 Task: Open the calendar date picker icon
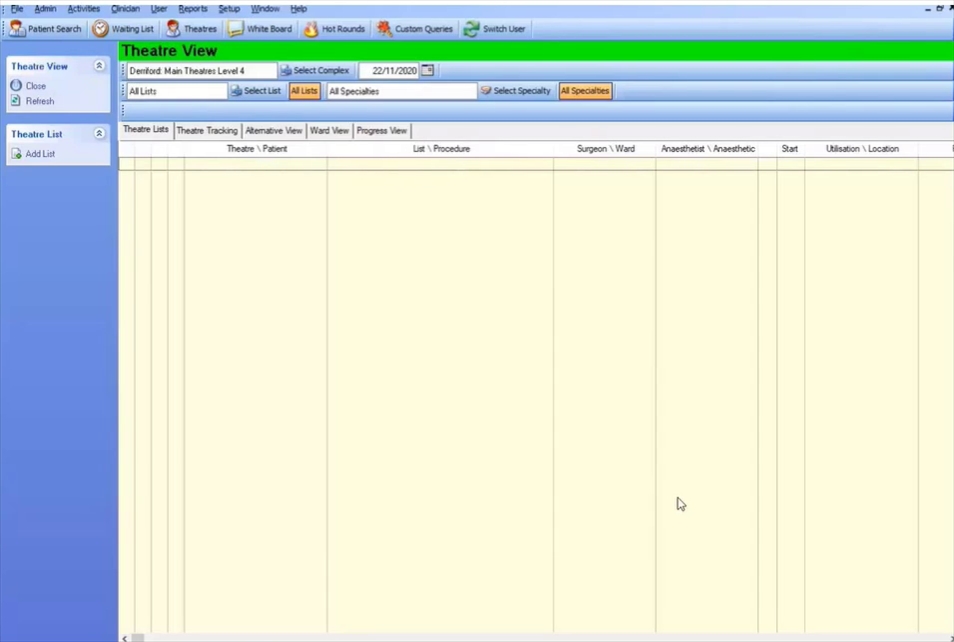428,71
